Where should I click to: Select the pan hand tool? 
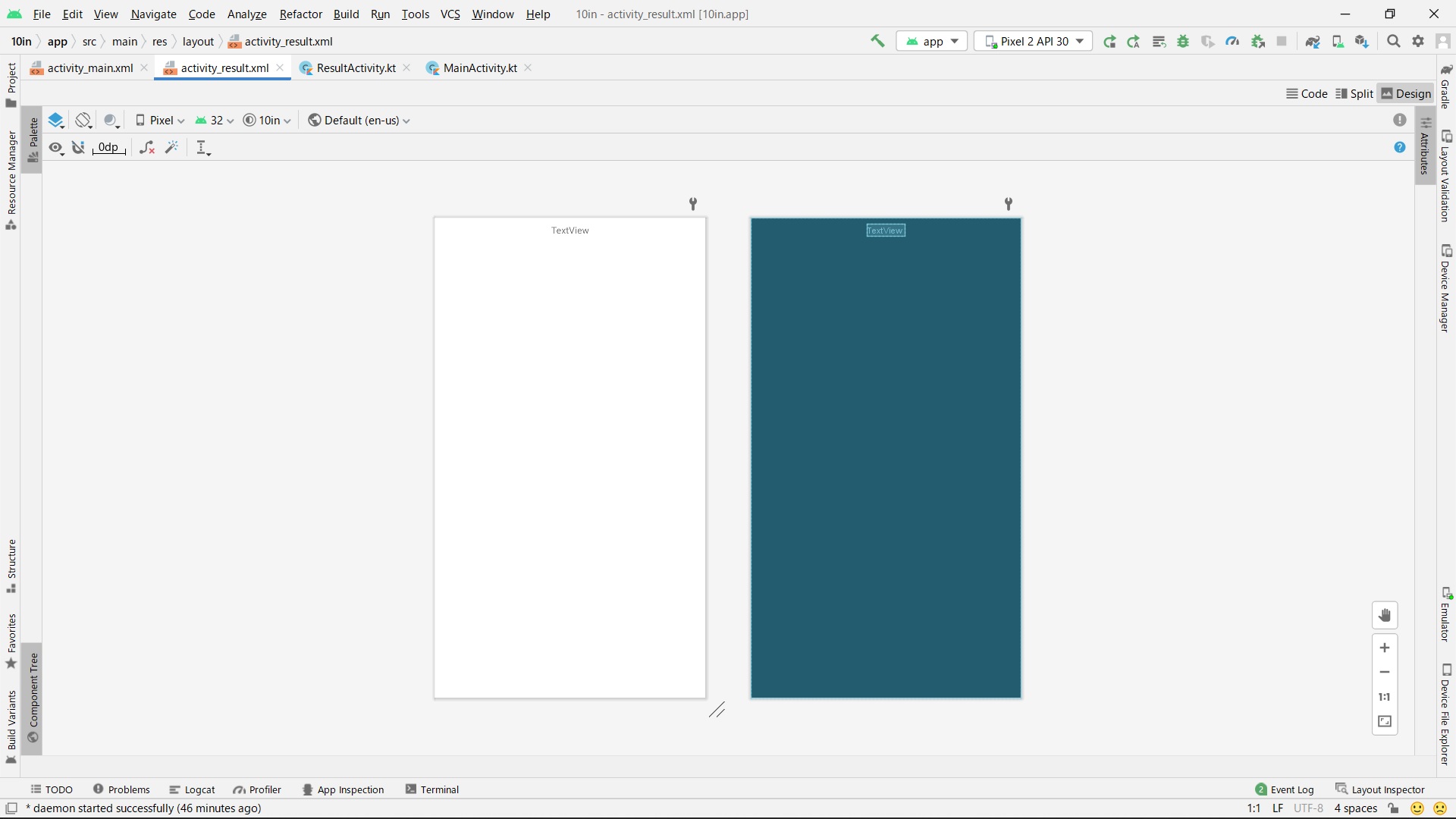coord(1385,615)
